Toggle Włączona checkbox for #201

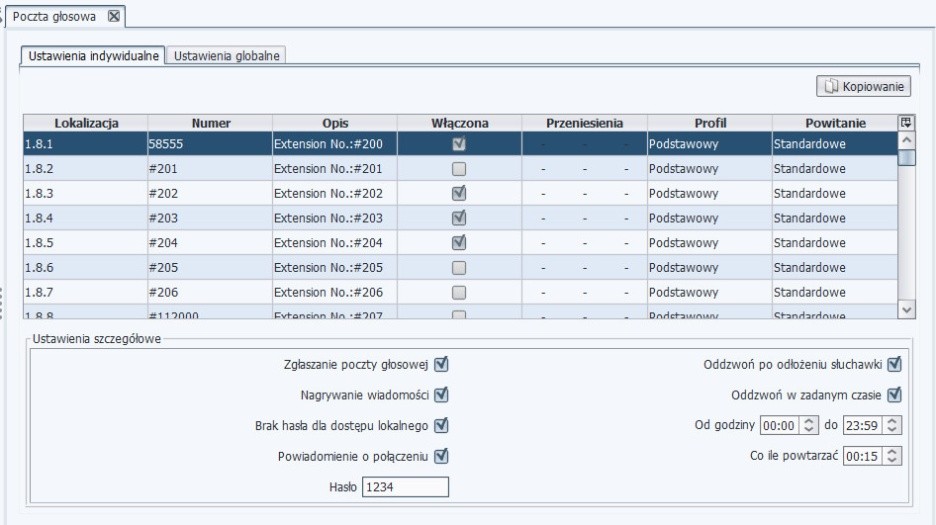coord(459,169)
